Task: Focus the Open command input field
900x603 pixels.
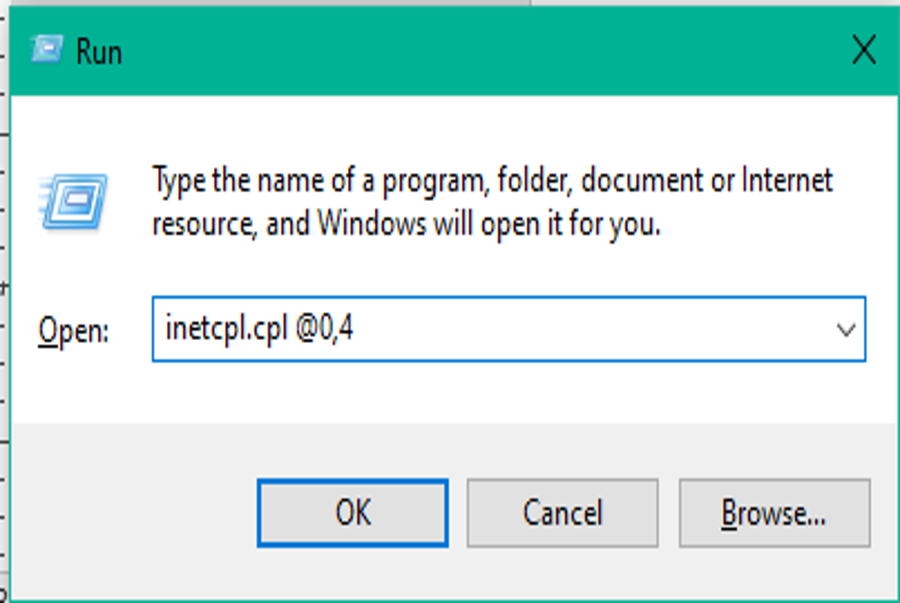Action: point(509,329)
